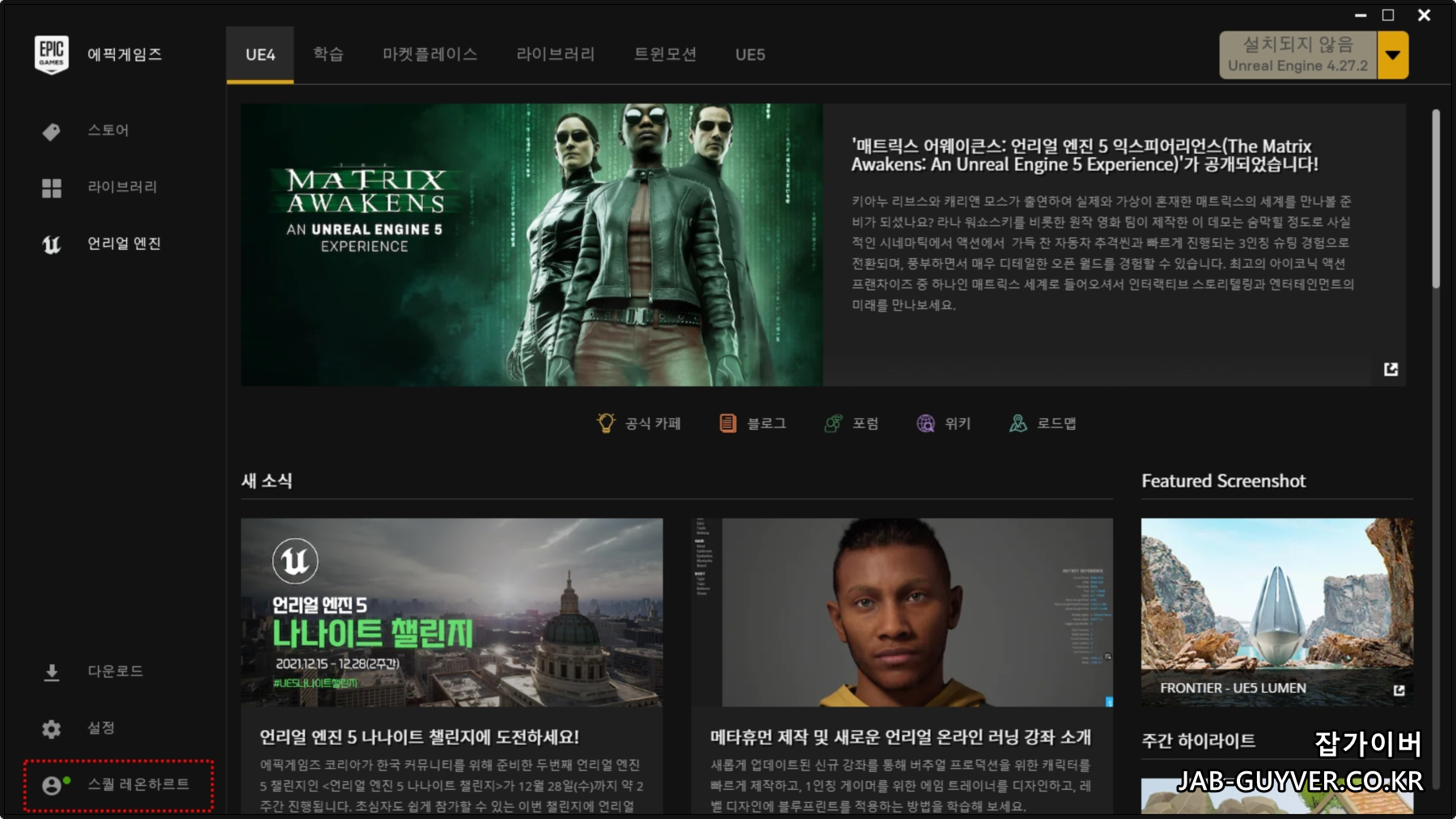Maximize the launcher window
This screenshot has height=819, width=1456.
[1388, 15]
